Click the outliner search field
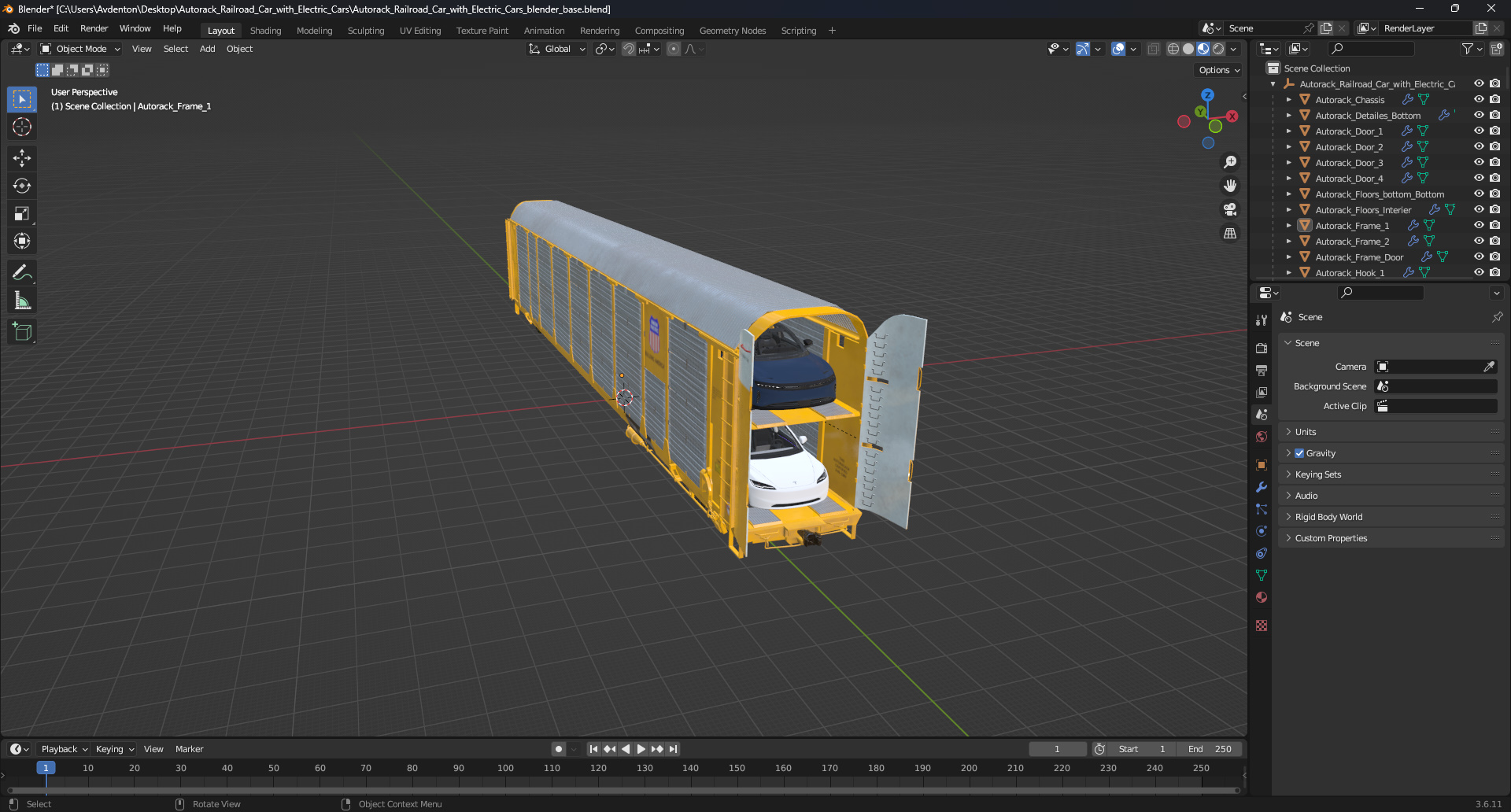Image resolution: width=1511 pixels, height=812 pixels. click(x=1372, y=49)
